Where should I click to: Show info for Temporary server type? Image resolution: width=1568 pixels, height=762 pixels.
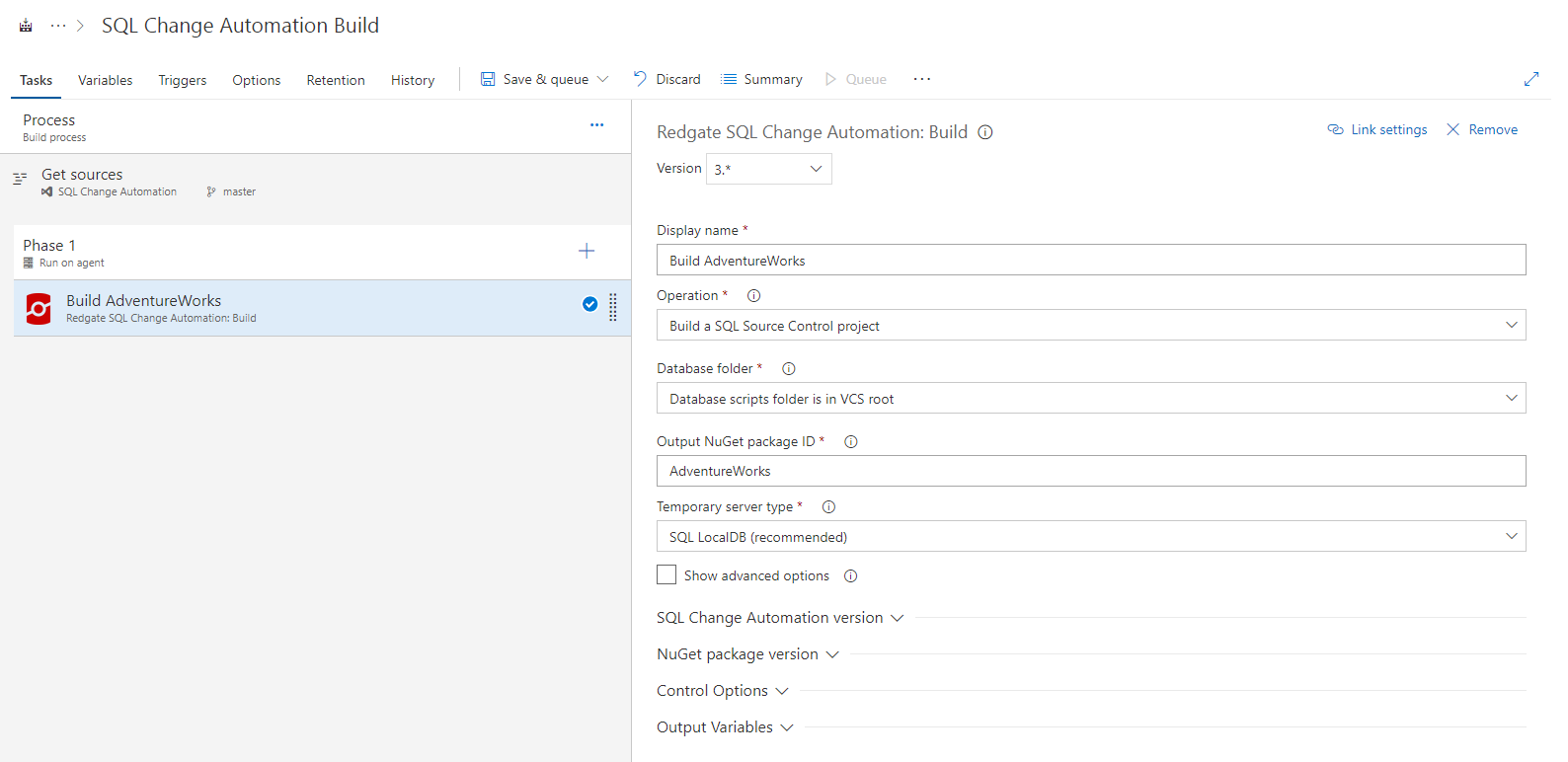click(829, 506)
